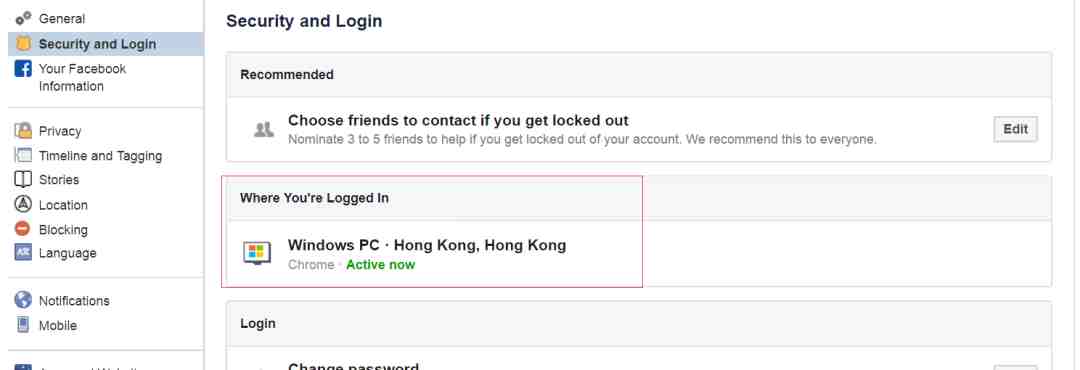Click the Language settings icon

tap(23, 253)
